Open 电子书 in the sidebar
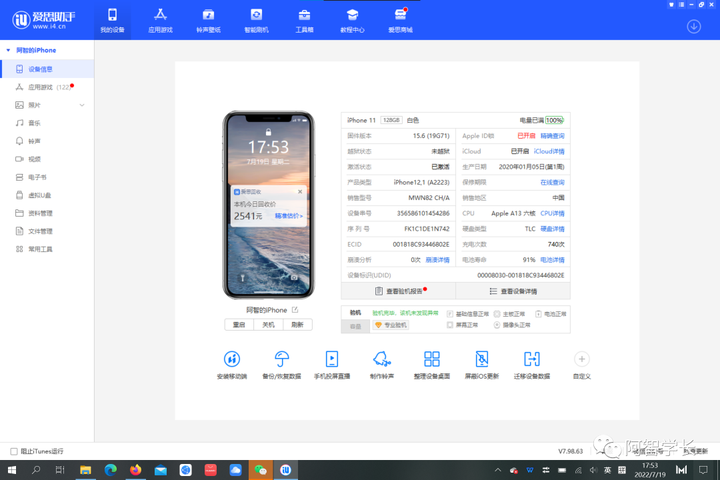720x480 pixels. coord(47,177)
